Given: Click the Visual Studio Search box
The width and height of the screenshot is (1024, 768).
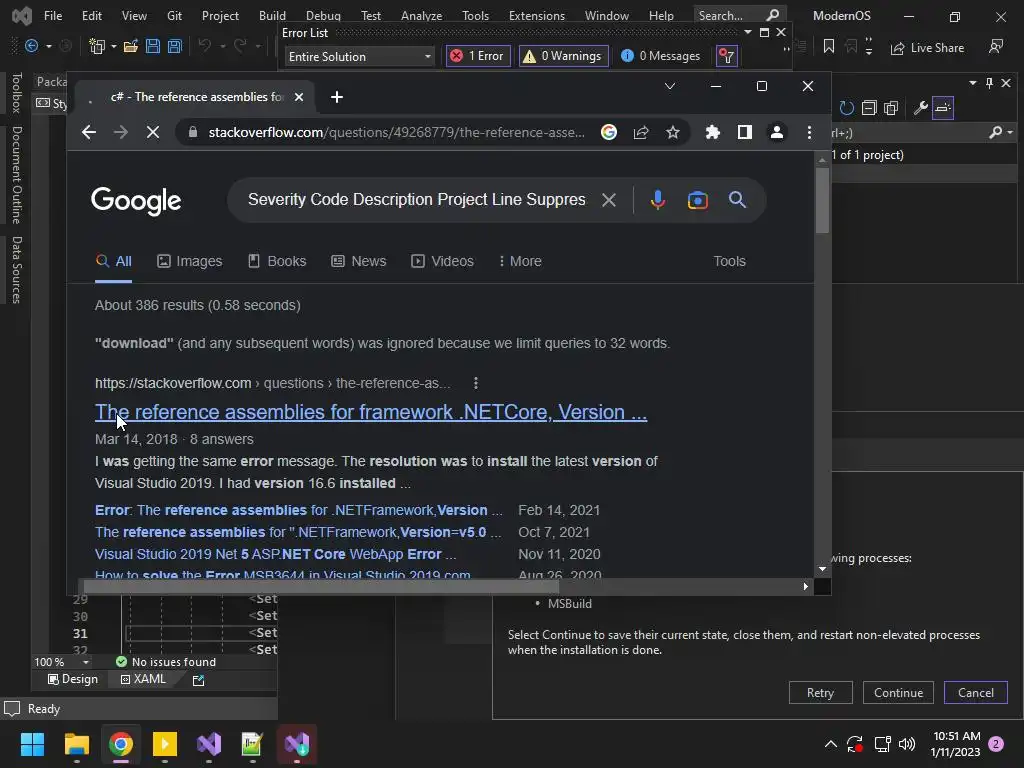Looking at the screenshot, I should [x=739, y=15].
